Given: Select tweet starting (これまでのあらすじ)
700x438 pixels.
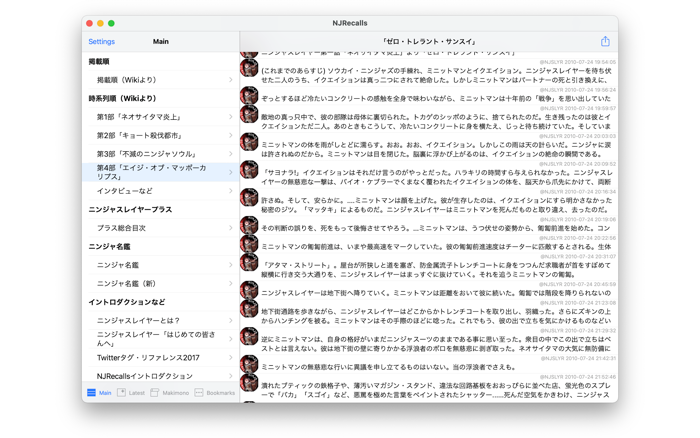Looking at the screenshot, I should point(429,72).
